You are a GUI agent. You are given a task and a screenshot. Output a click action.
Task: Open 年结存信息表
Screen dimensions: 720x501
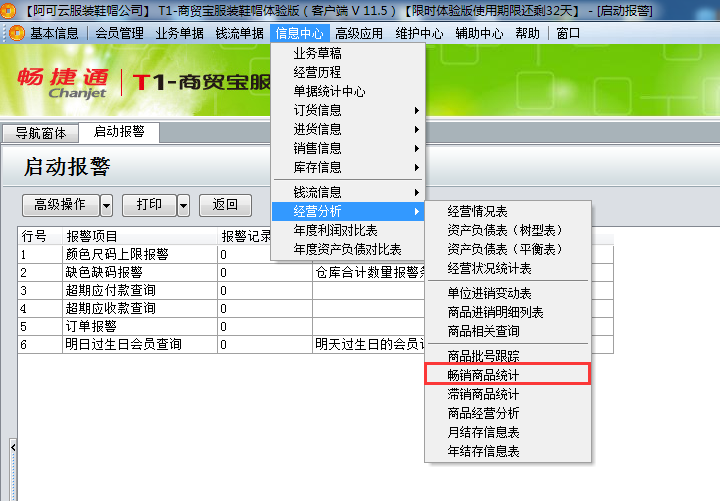tap(507, 451)
